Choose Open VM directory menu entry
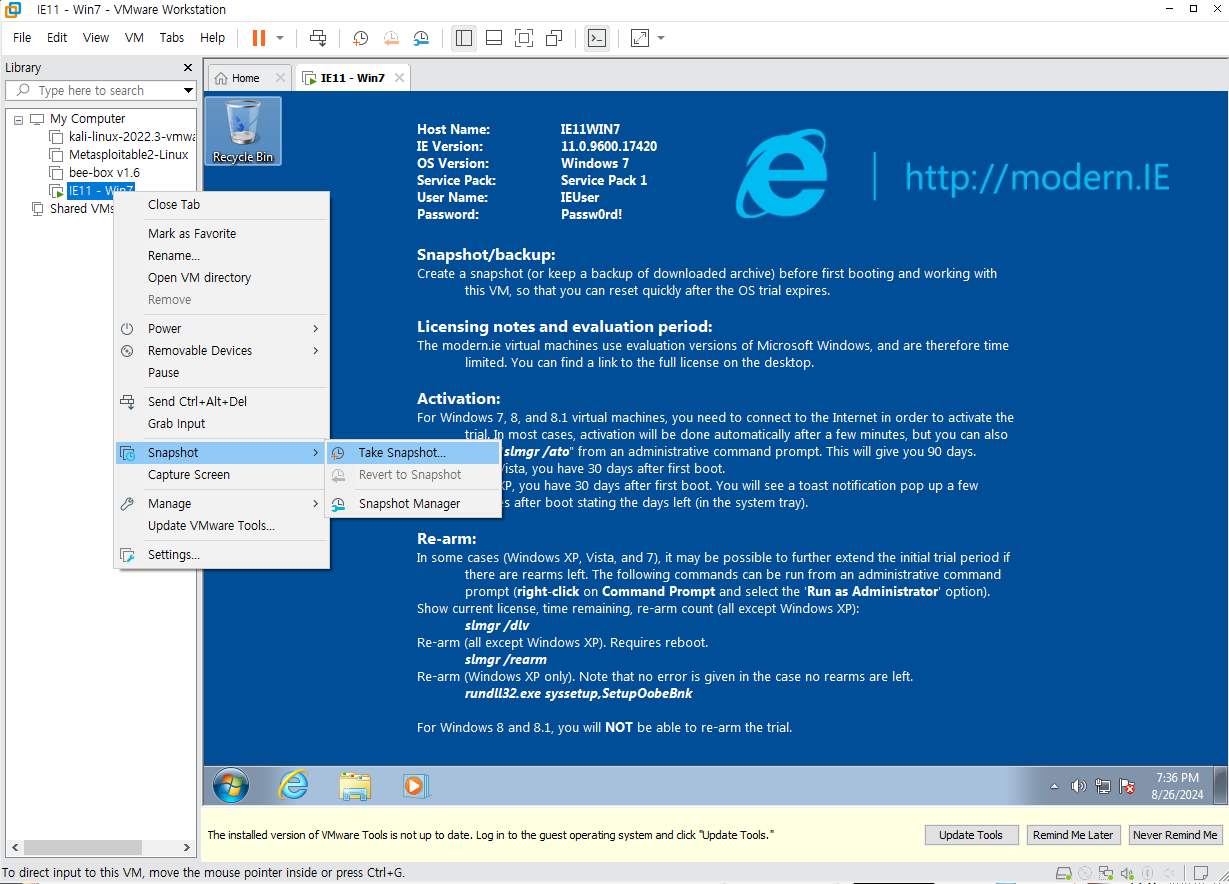The image size is (1229, 884). (x=222, y=277)
